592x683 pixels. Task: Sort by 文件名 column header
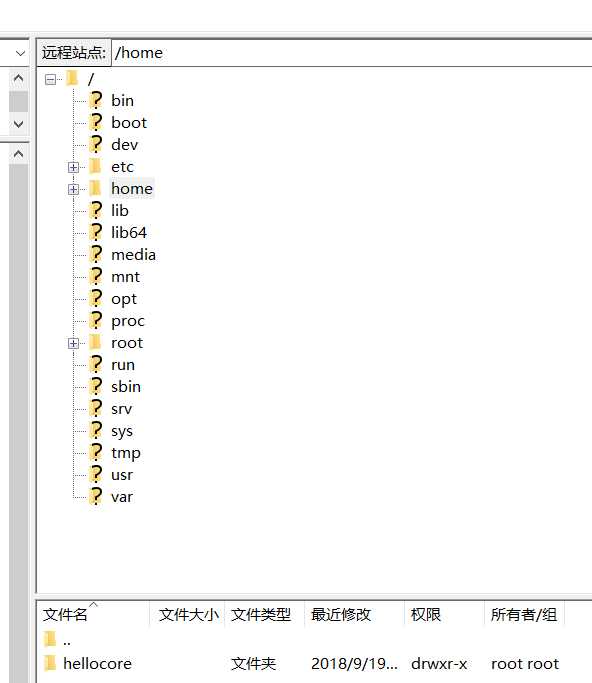[93, 614]
